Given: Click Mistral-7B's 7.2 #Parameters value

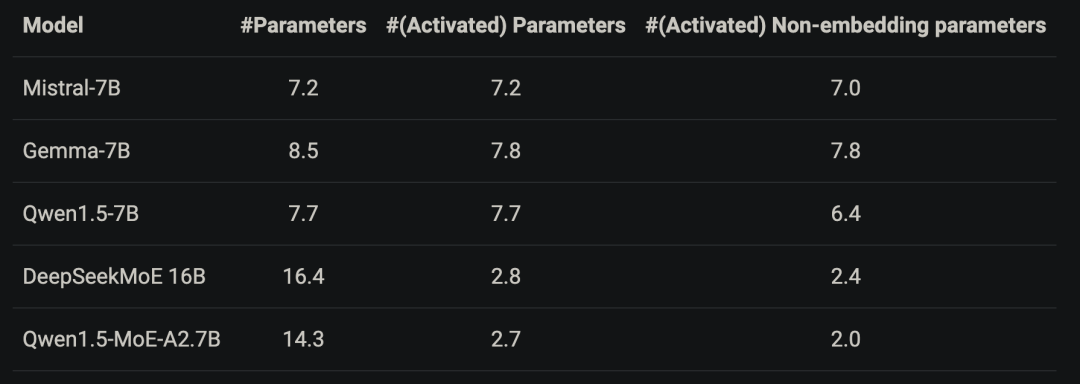Looking at the screenshot, I should (x=303, y=88).
